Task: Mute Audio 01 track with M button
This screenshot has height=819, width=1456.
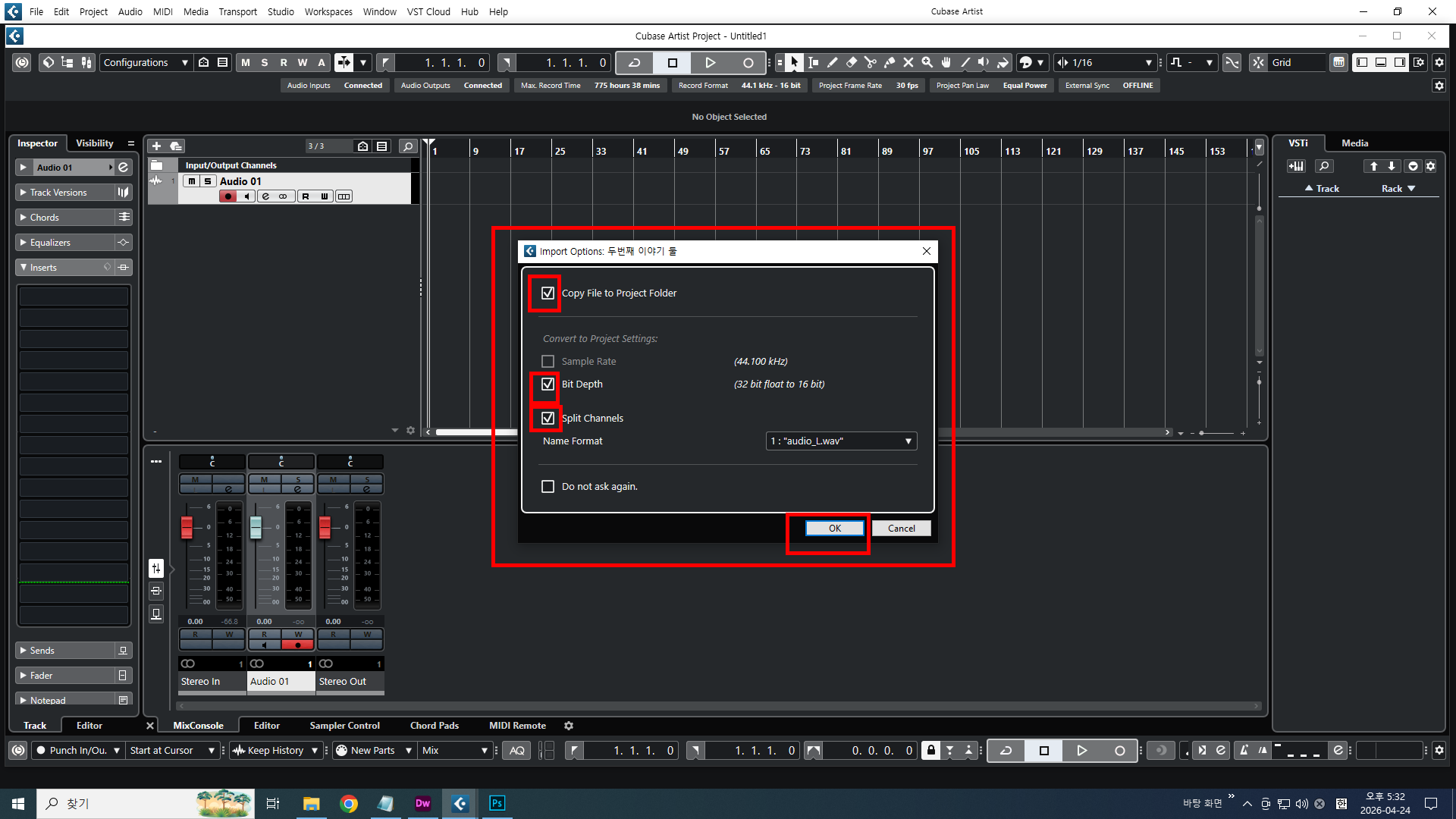Action: (192, 182)
